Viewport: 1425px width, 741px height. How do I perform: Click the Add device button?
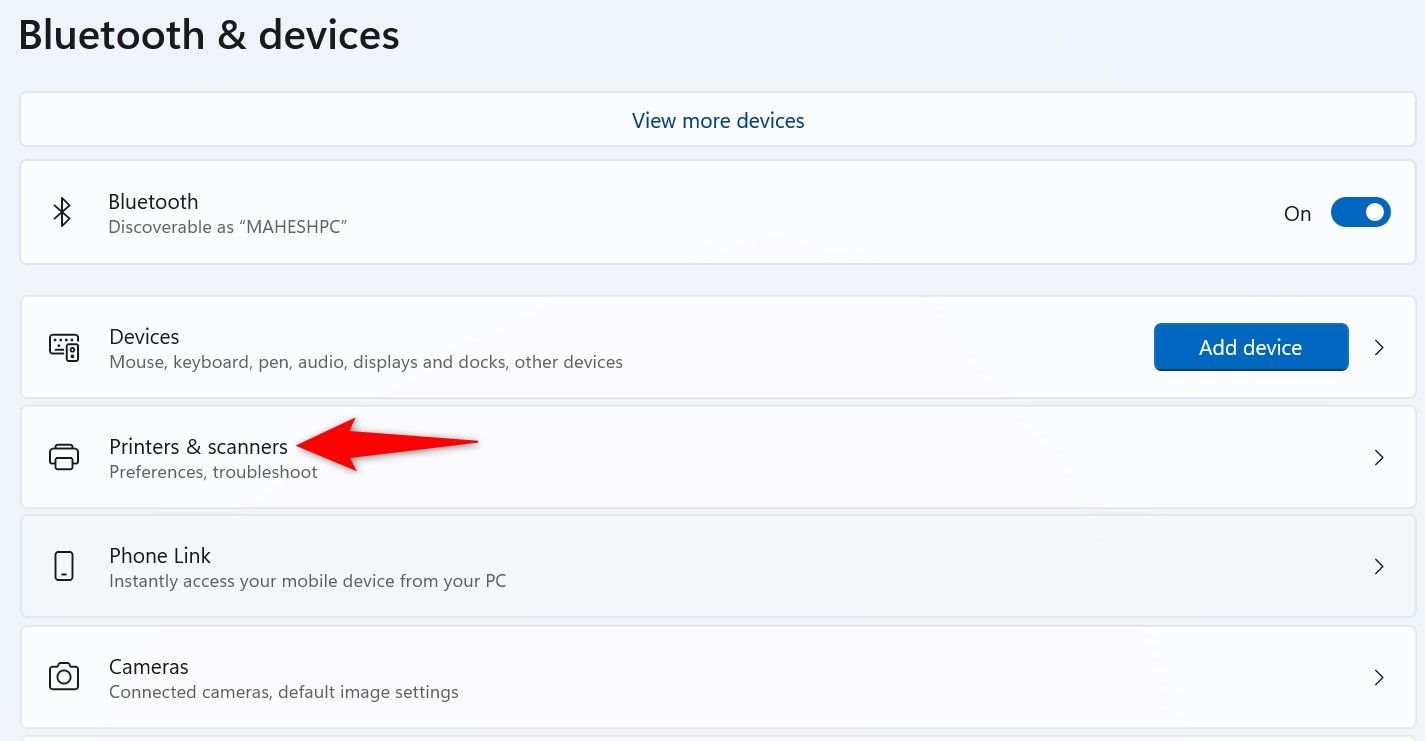tap(1251, 347)
